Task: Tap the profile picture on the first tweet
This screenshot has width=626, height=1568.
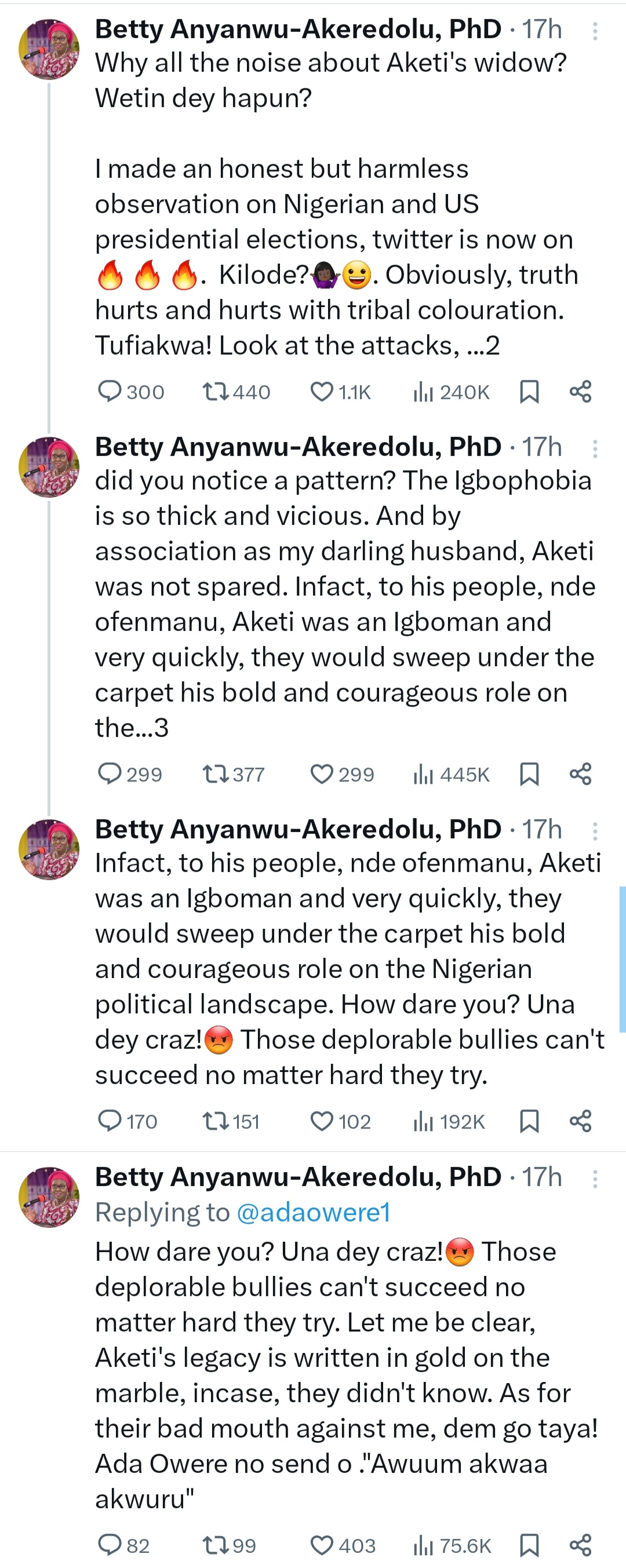Action: 49,49
